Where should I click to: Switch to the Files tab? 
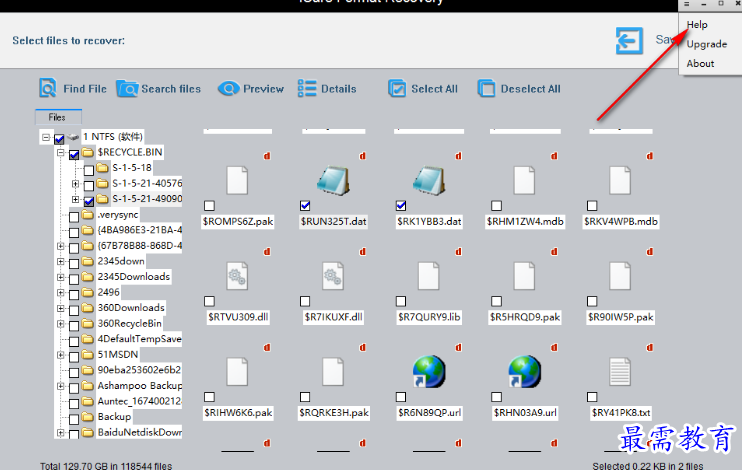click(57, 117)
